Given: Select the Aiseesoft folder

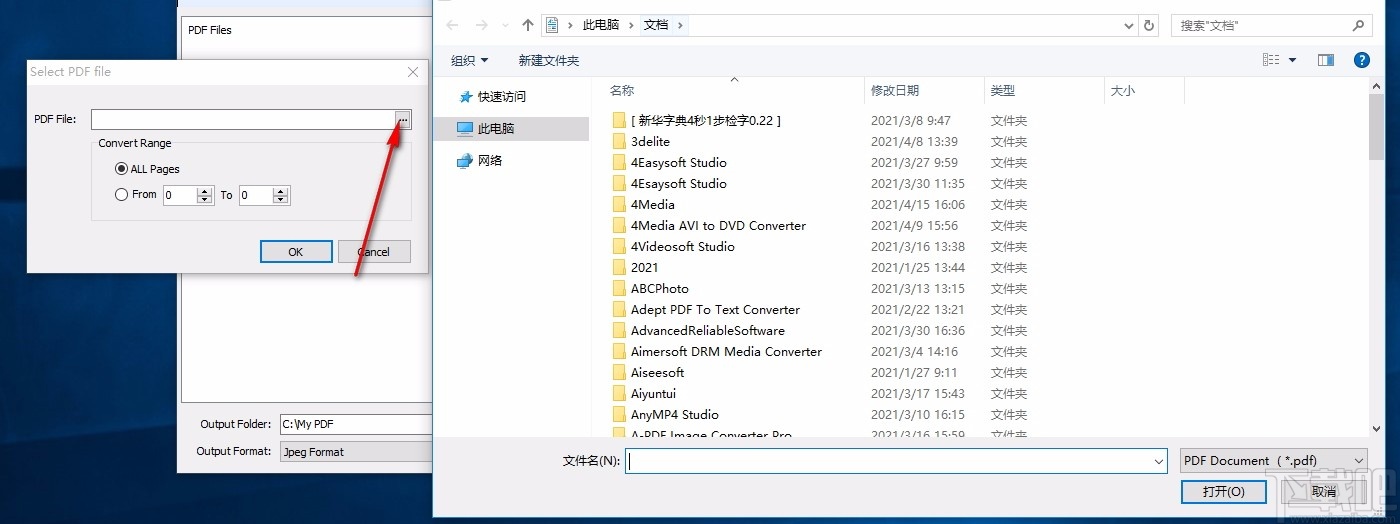Looking at the screenshot, I should (x=658, y=373).
